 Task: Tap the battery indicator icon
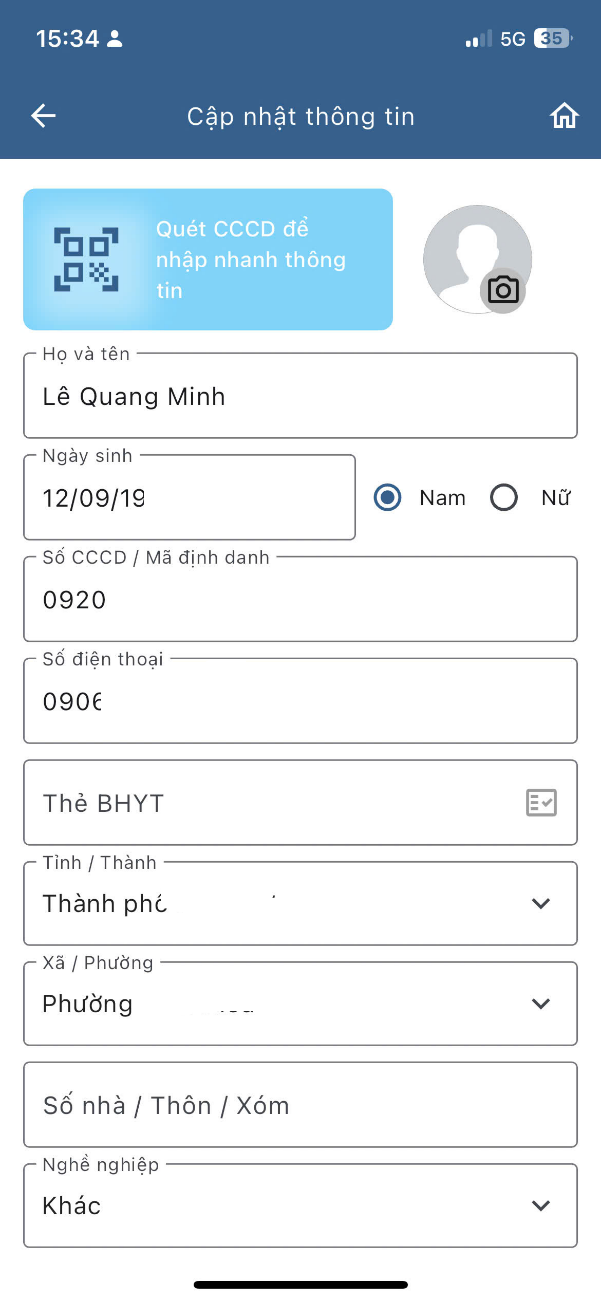point(553,39)
